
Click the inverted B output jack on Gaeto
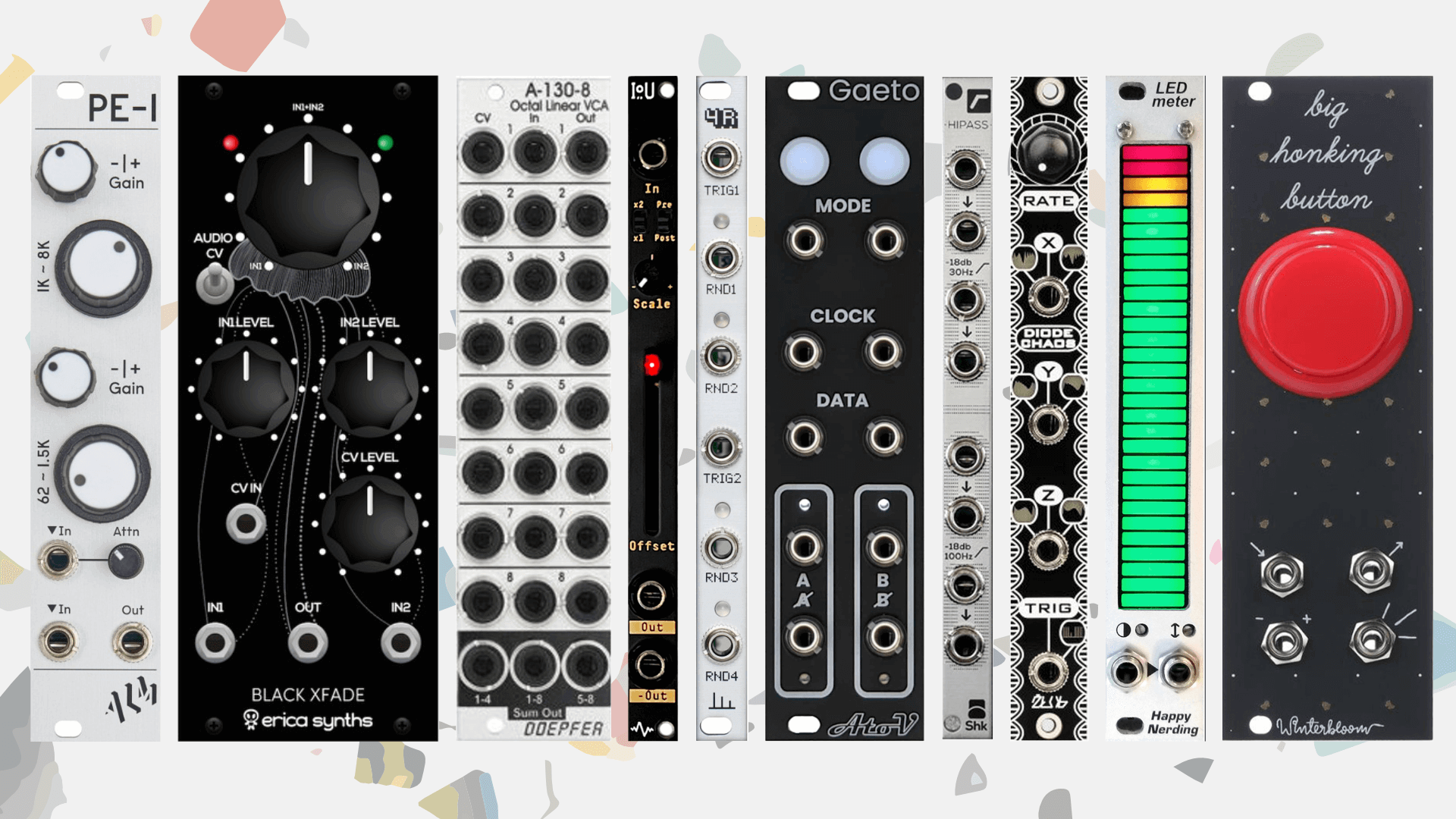click(883, 635)
